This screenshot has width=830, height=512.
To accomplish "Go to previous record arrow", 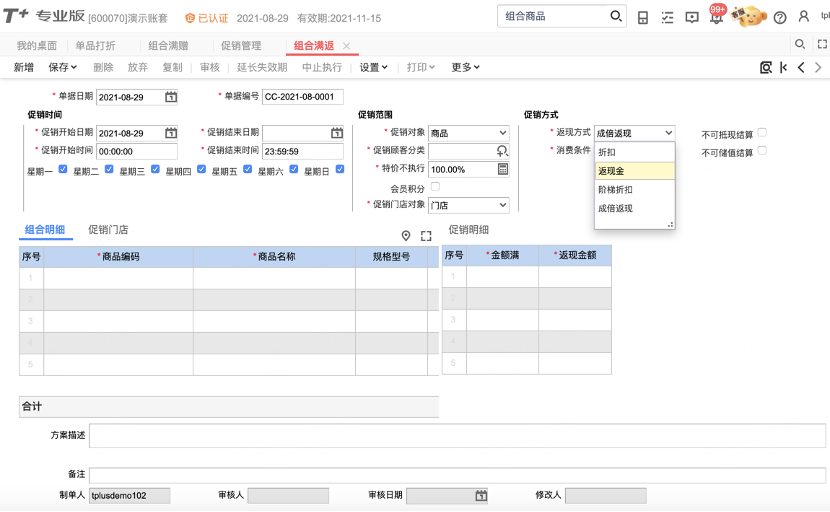I will (x=801, y=67).
